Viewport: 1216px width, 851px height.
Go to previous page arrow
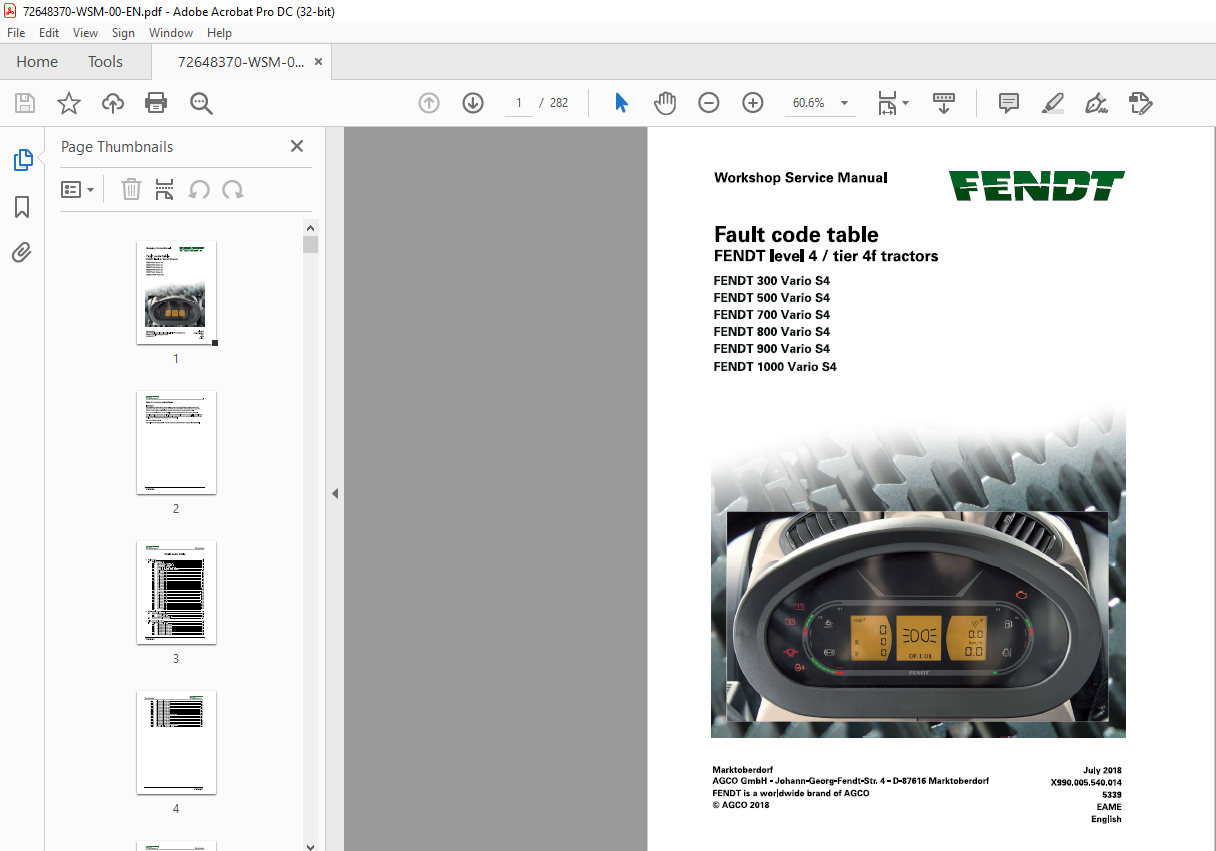point(429,103)
